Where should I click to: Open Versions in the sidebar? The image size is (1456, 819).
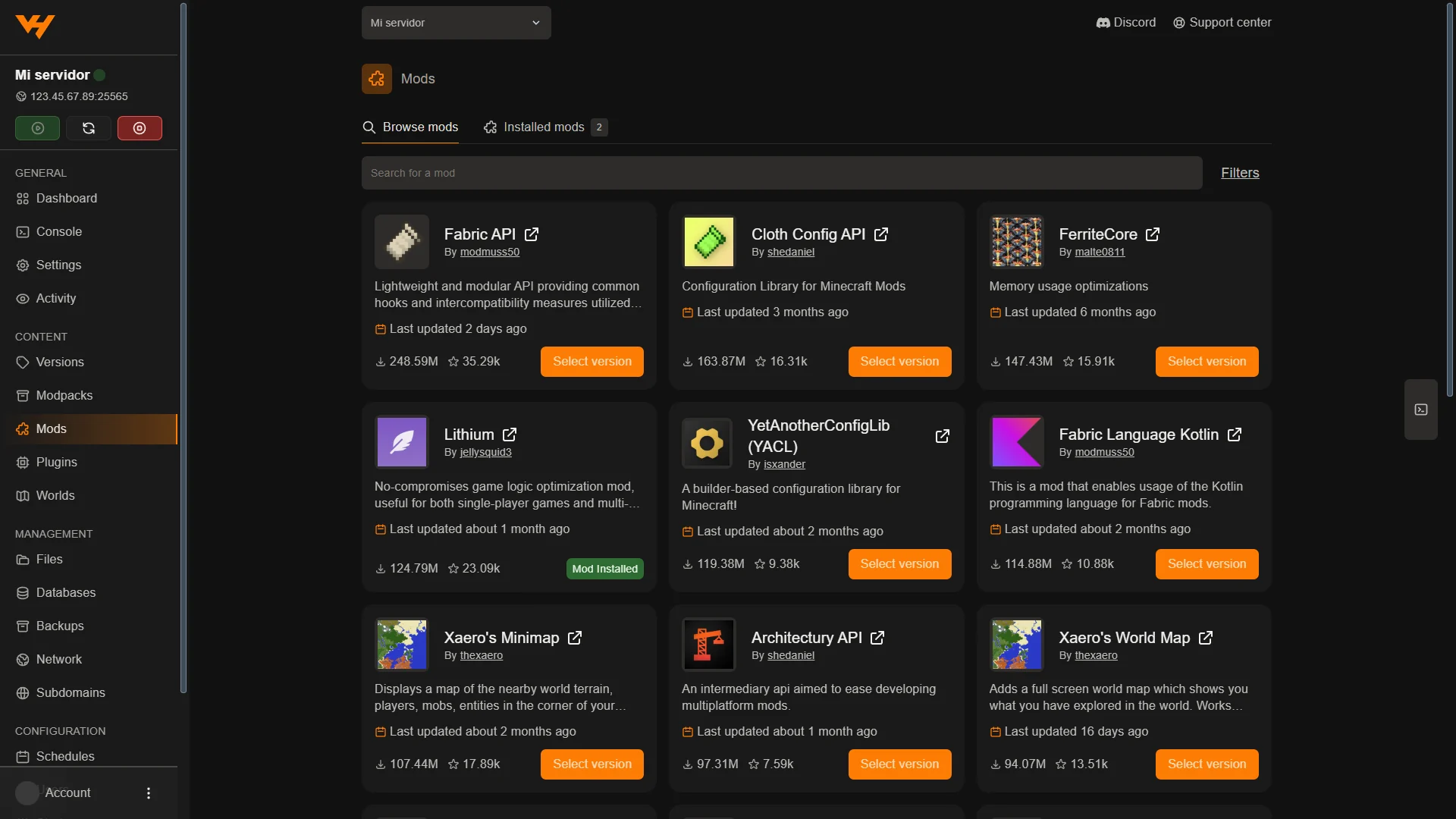click(89, 362)
